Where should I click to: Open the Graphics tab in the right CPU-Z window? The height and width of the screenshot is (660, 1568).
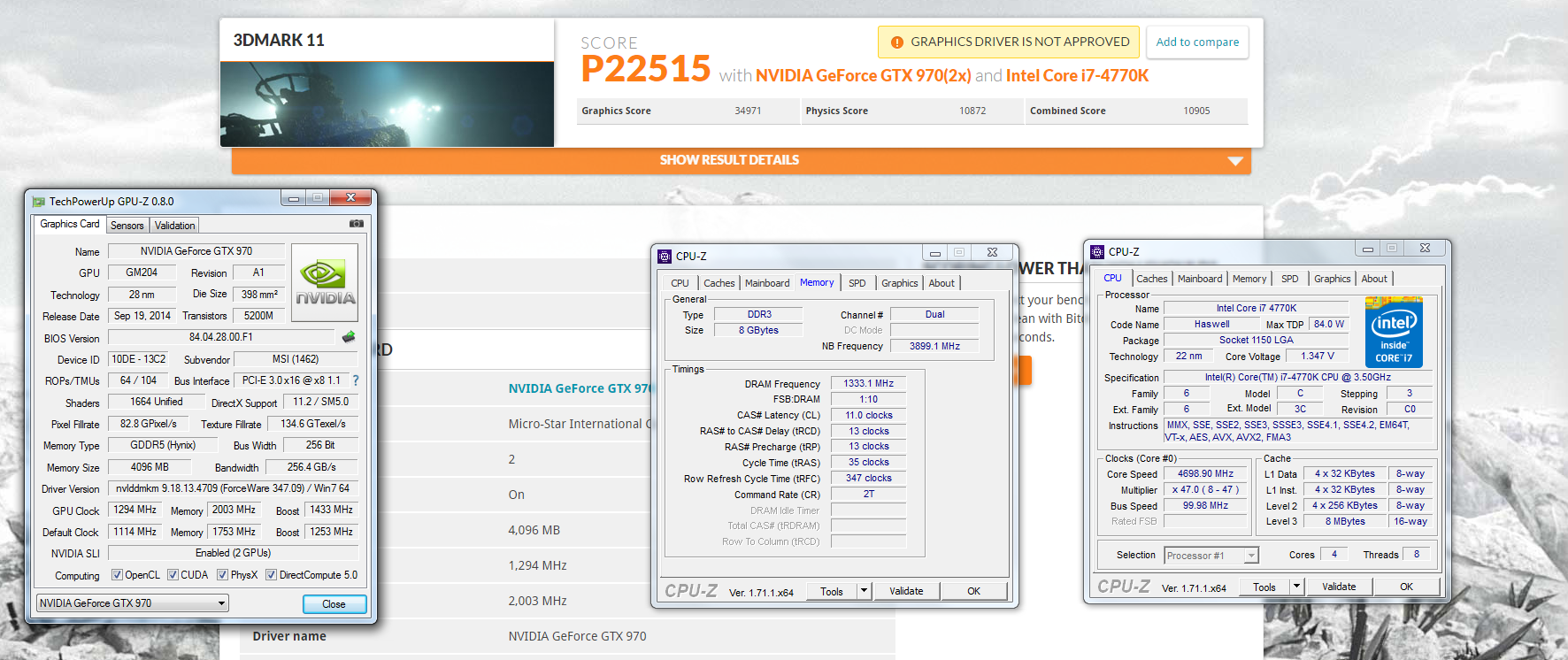1333,279
